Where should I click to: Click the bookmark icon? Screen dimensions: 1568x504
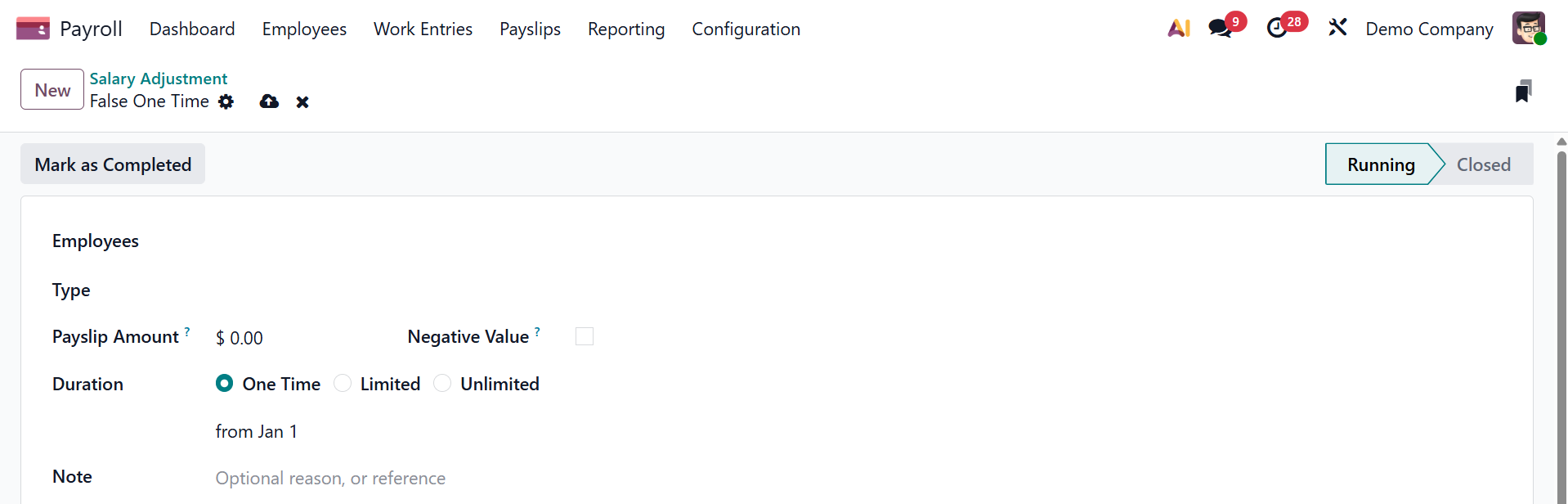tap(1522, 92)
